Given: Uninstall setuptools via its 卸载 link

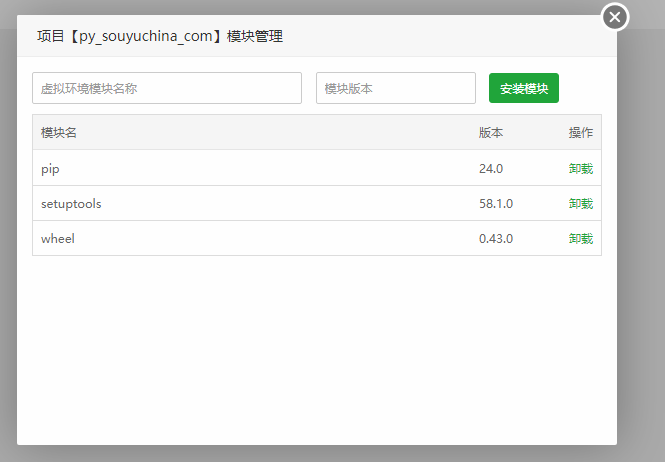Looking at the screenshot, I should (x=580, y=204).
